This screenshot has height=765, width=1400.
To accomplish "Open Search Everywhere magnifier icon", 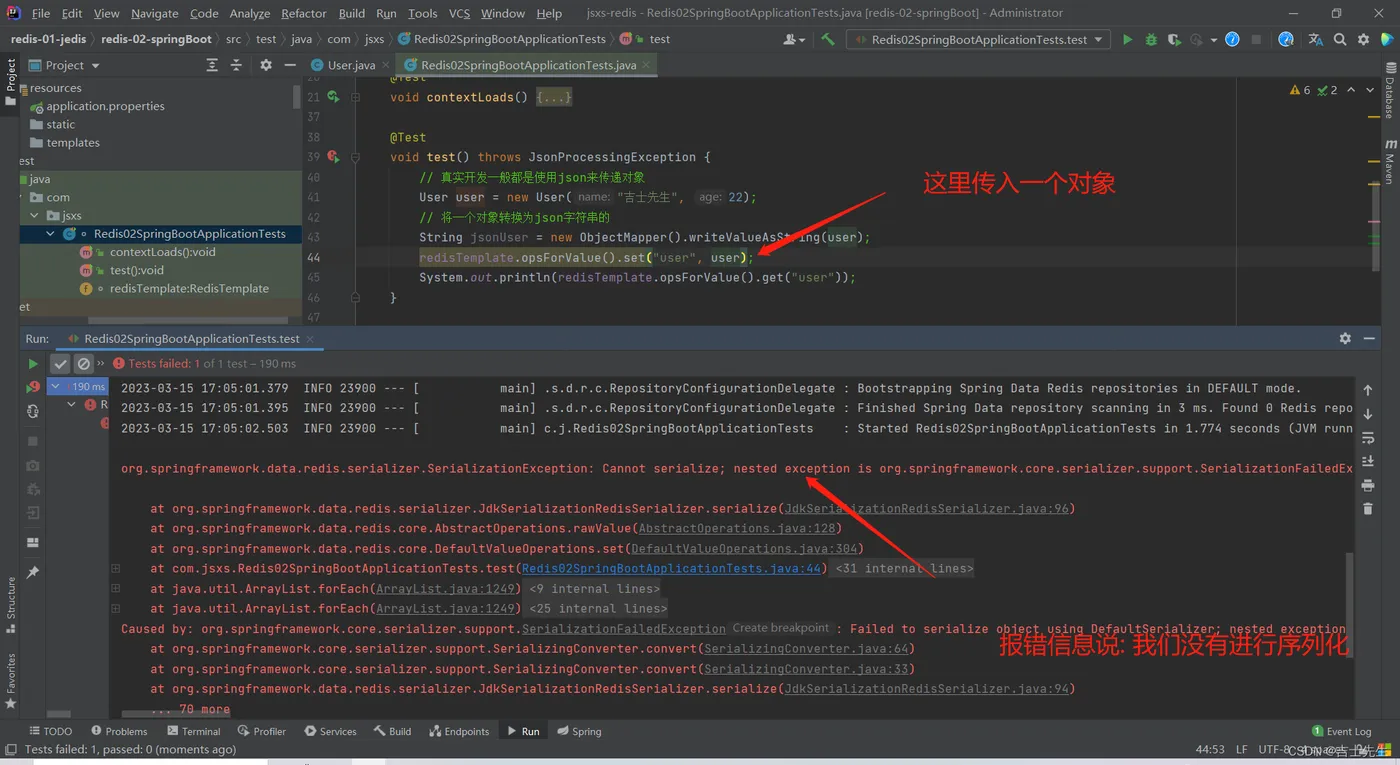I will tap(1340, 39).
